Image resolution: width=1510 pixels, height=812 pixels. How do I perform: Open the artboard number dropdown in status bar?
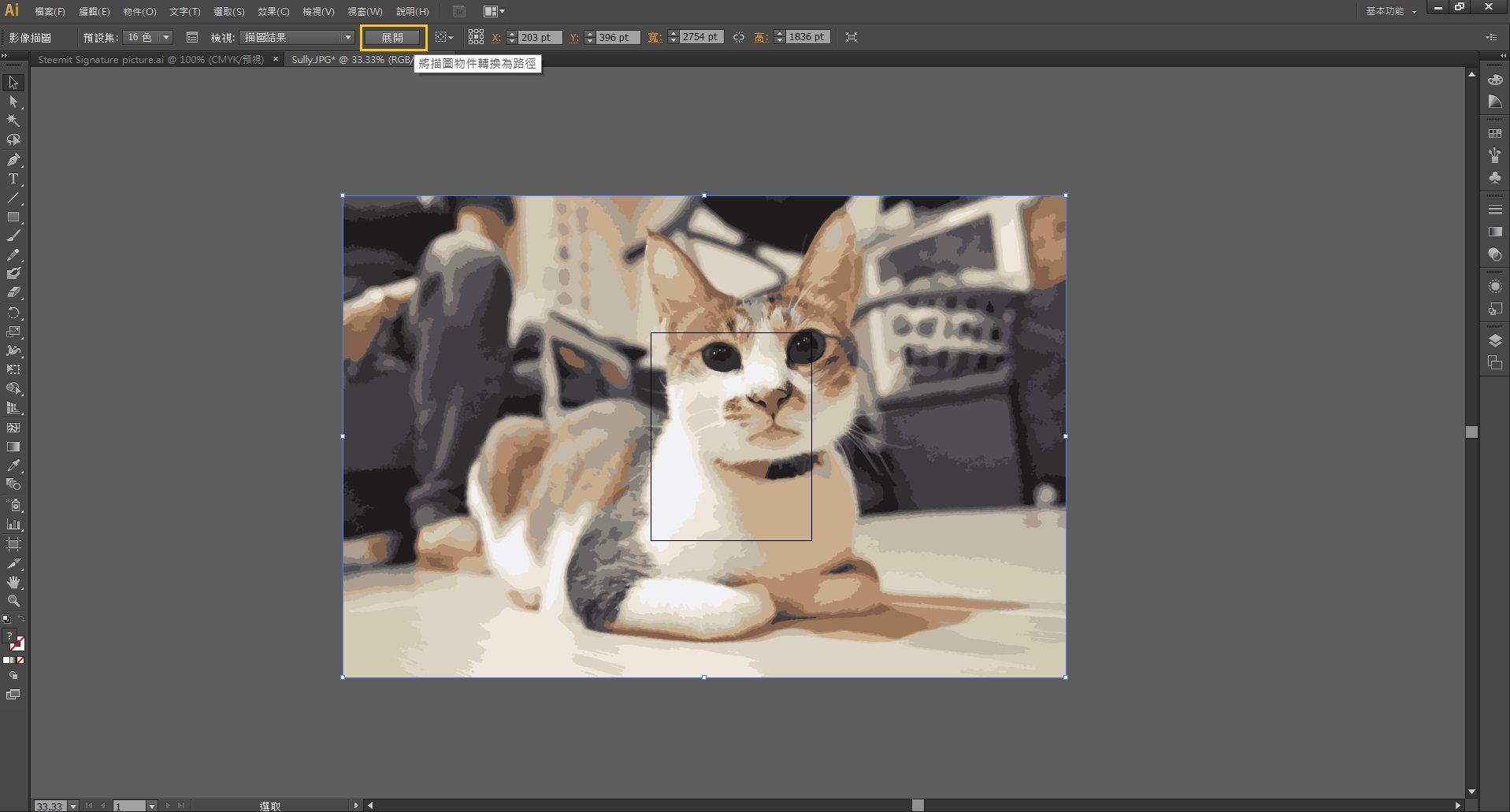[152, 806]
